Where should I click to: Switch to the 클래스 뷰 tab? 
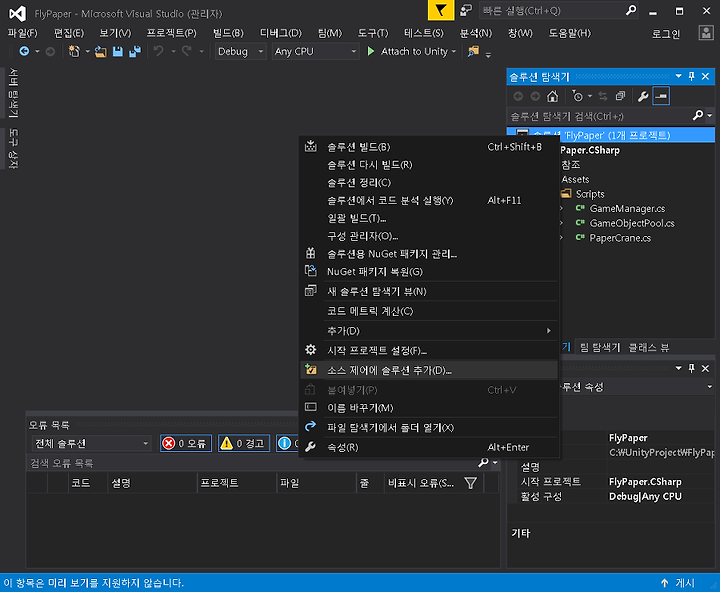coord(648,347)
